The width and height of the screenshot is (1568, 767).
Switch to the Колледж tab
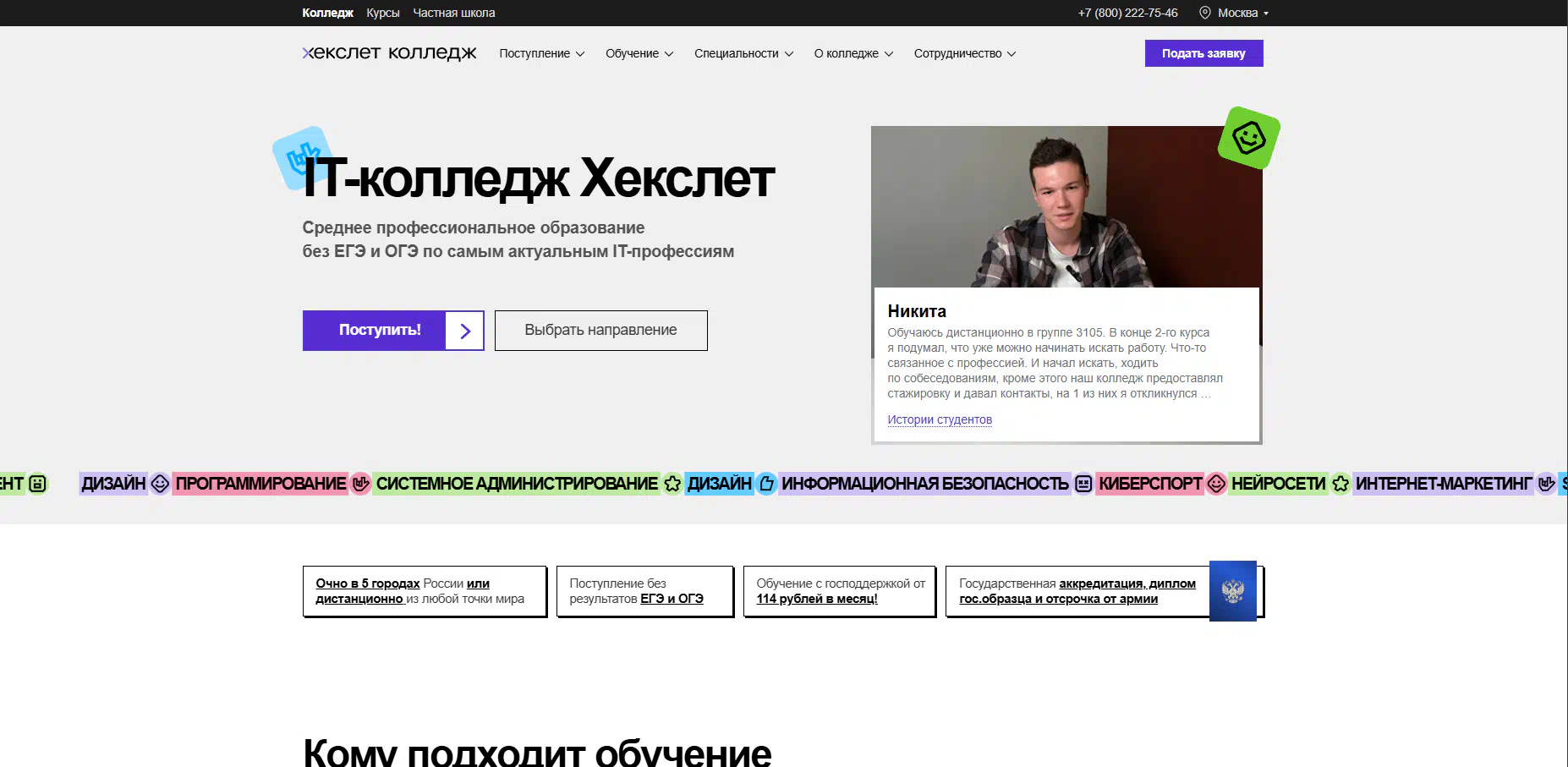pyautogui.click(x=327, y=13)
